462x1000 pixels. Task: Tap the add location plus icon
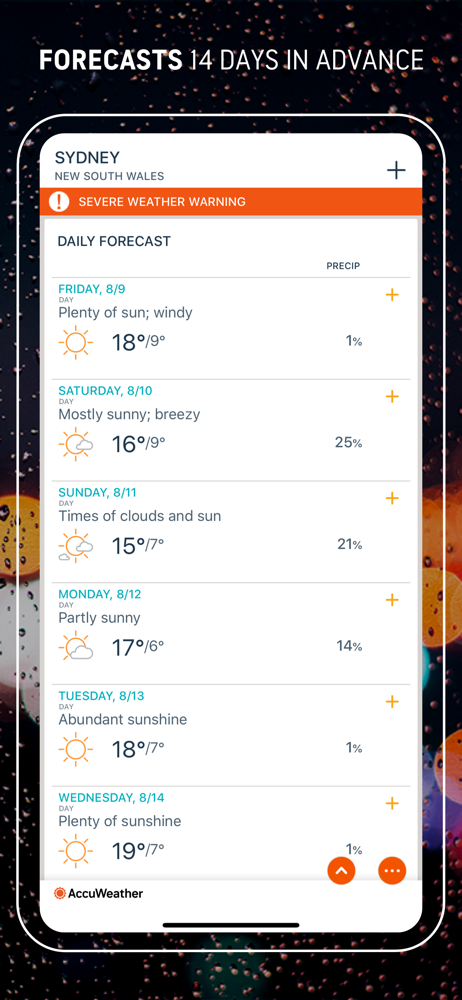click(x=396, y=170)
